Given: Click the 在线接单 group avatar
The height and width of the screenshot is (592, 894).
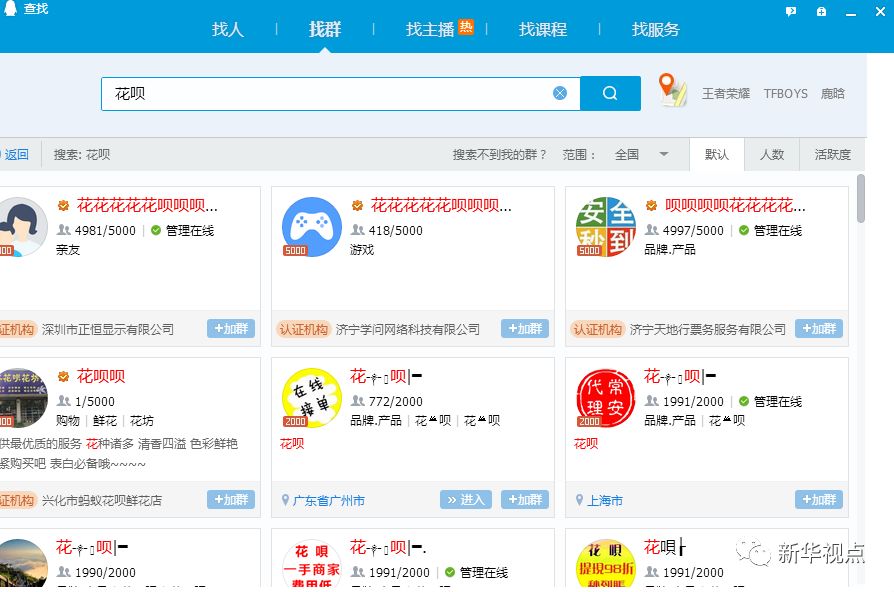Looking at the screenshot, I should pyautogui.click(x=311, y=398).
